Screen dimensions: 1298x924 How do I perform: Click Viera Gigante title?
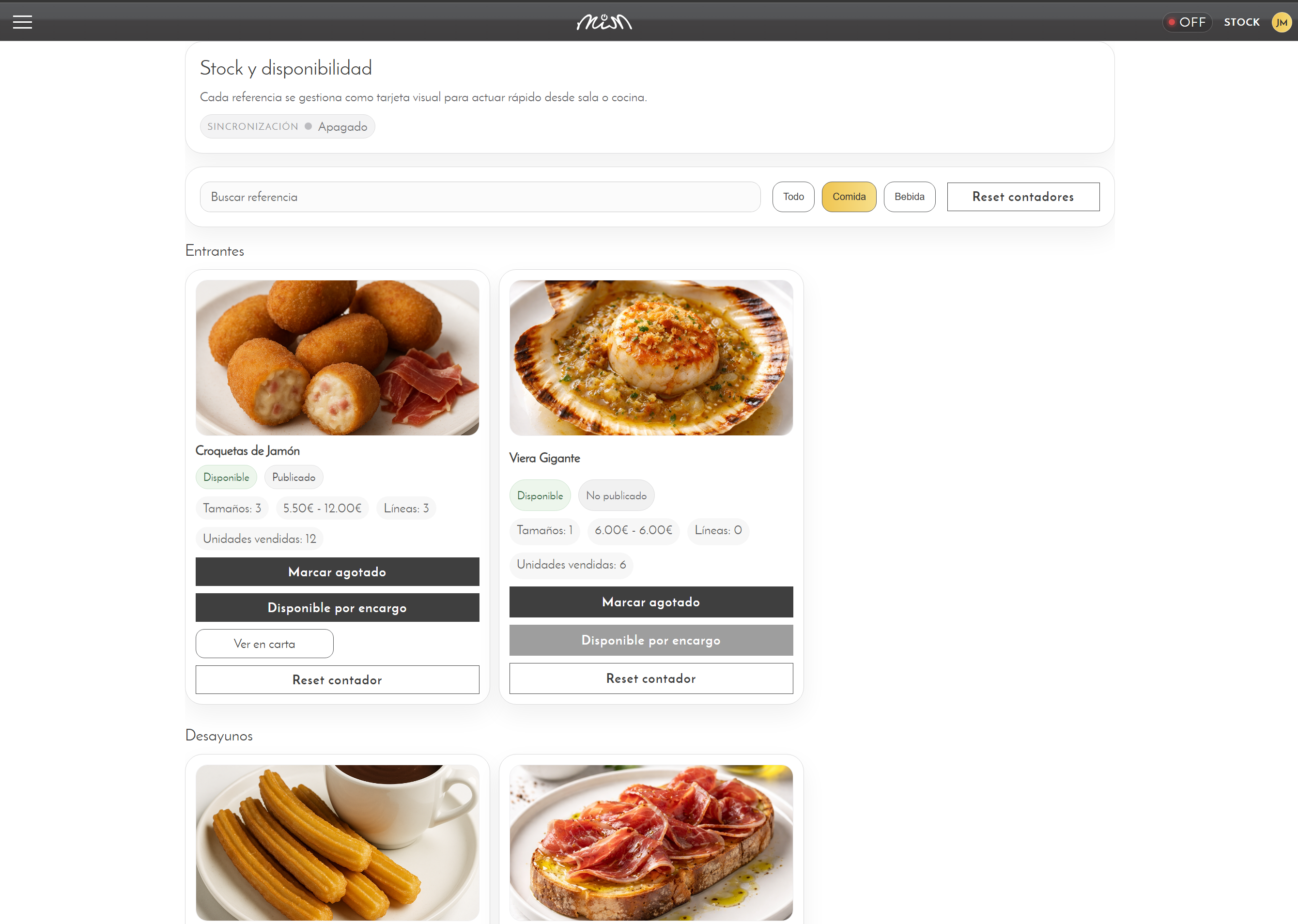(x=544, y=458)
